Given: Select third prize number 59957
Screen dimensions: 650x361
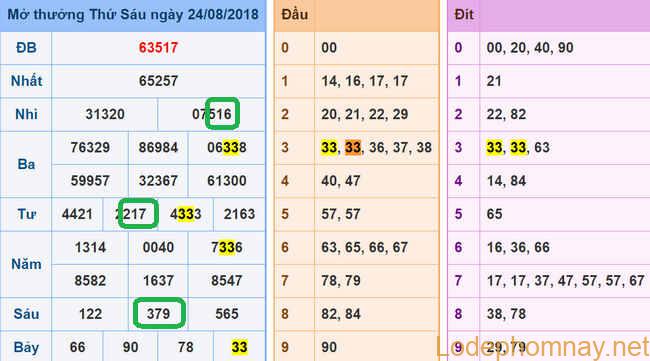Looking at the screenshot, I should pos(90,181).
